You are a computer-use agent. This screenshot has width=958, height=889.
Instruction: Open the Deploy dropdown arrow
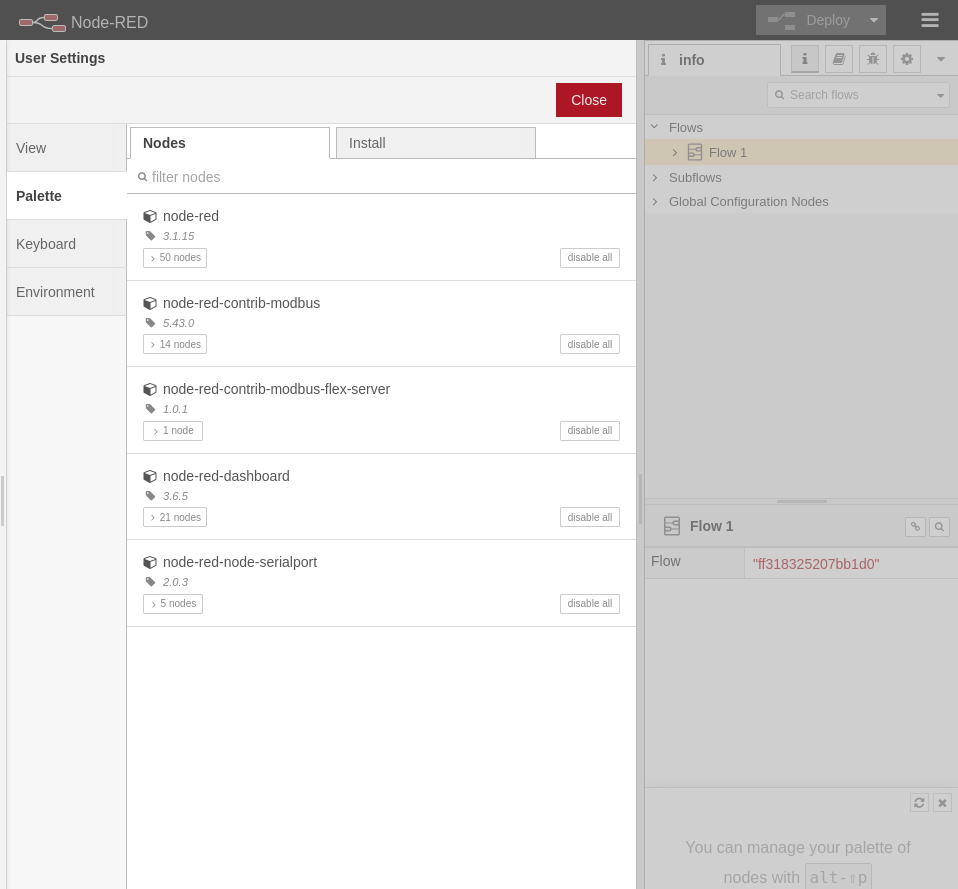(873, 20)
